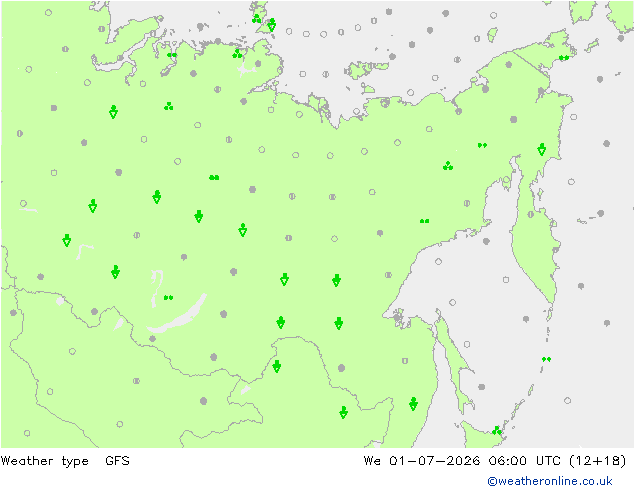The width and height of the screenshot is (634, 490).
Task: Select the 'Weather type GFS' caption
Action: point(65,461)
